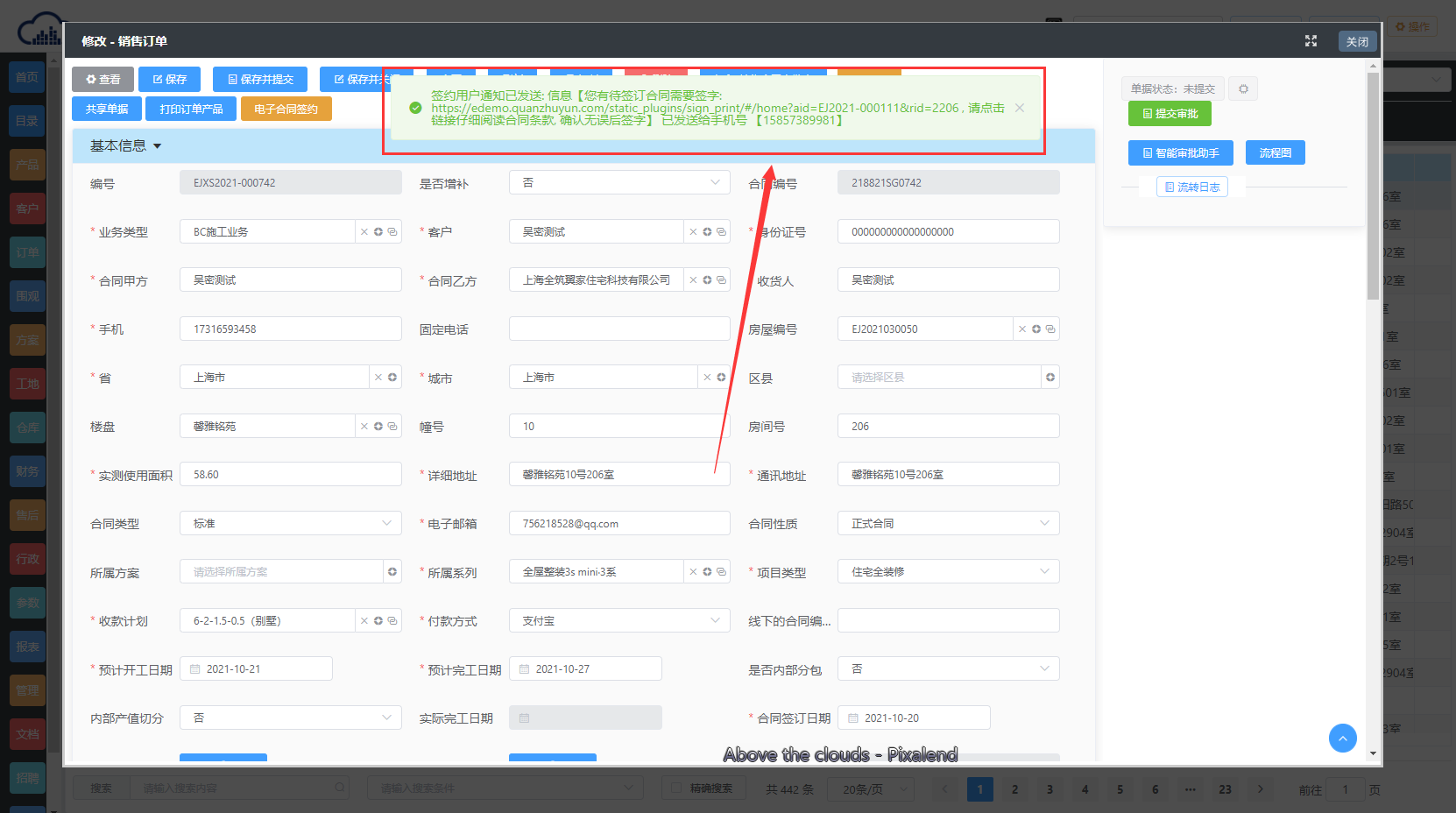
Task: Dismiss the green notification with its X icon
Action: coord(1020,108)
